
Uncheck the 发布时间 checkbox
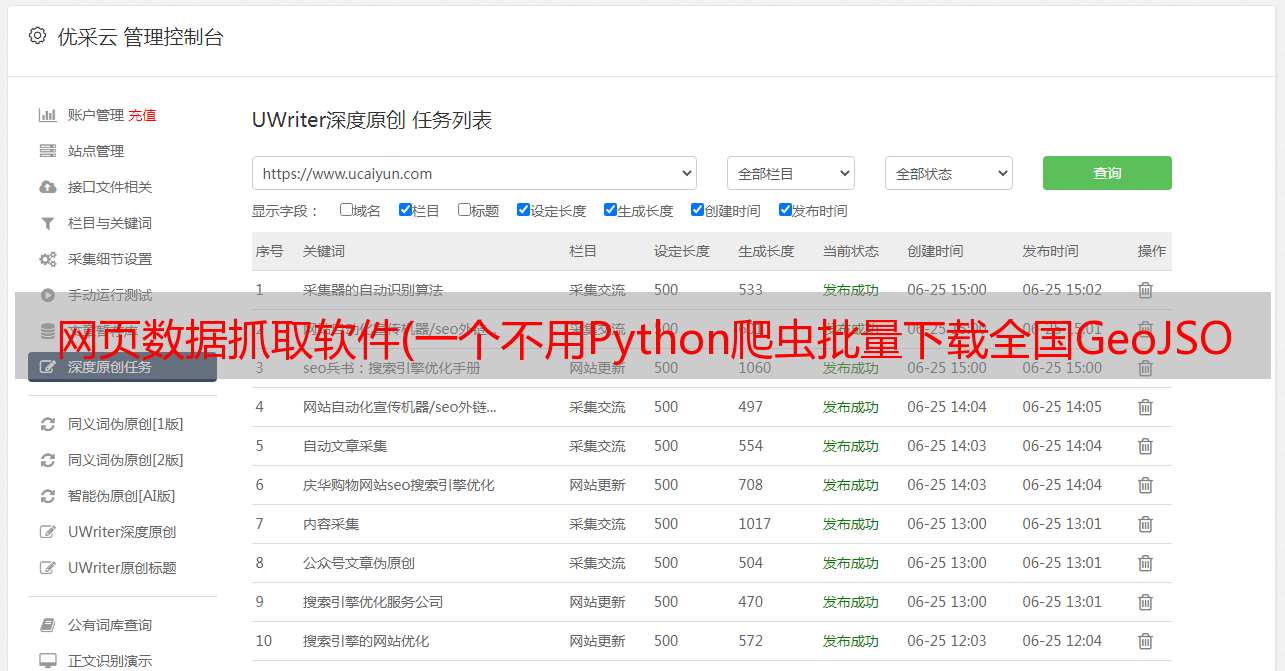click(x=785, y=210)
